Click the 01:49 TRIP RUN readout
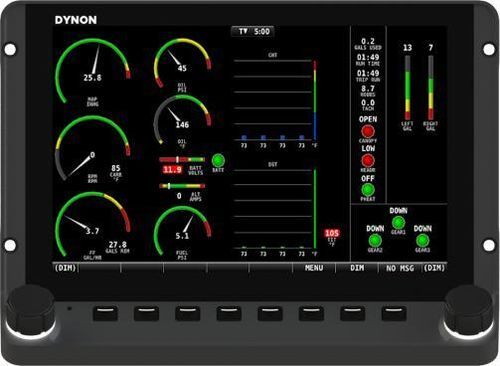Viewport: 500px width, 366px height. click(368, 76)
